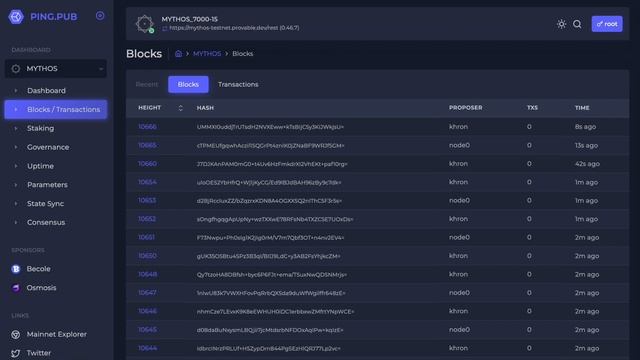The image size is (640, 360).
Task: Open the Uptime page
Action: [40, 166]
